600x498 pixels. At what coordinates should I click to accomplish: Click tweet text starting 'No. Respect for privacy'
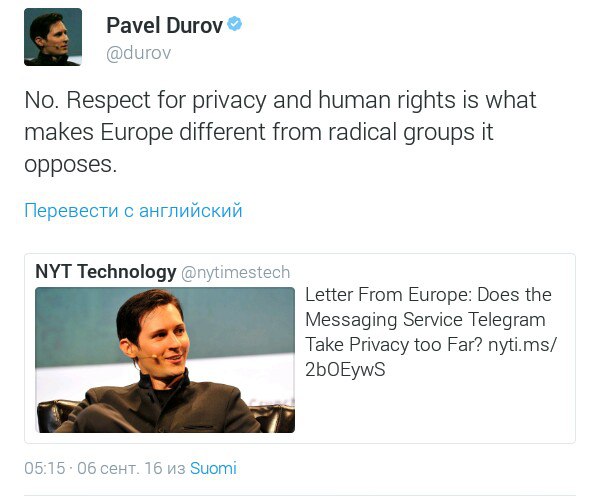(280, 132)
